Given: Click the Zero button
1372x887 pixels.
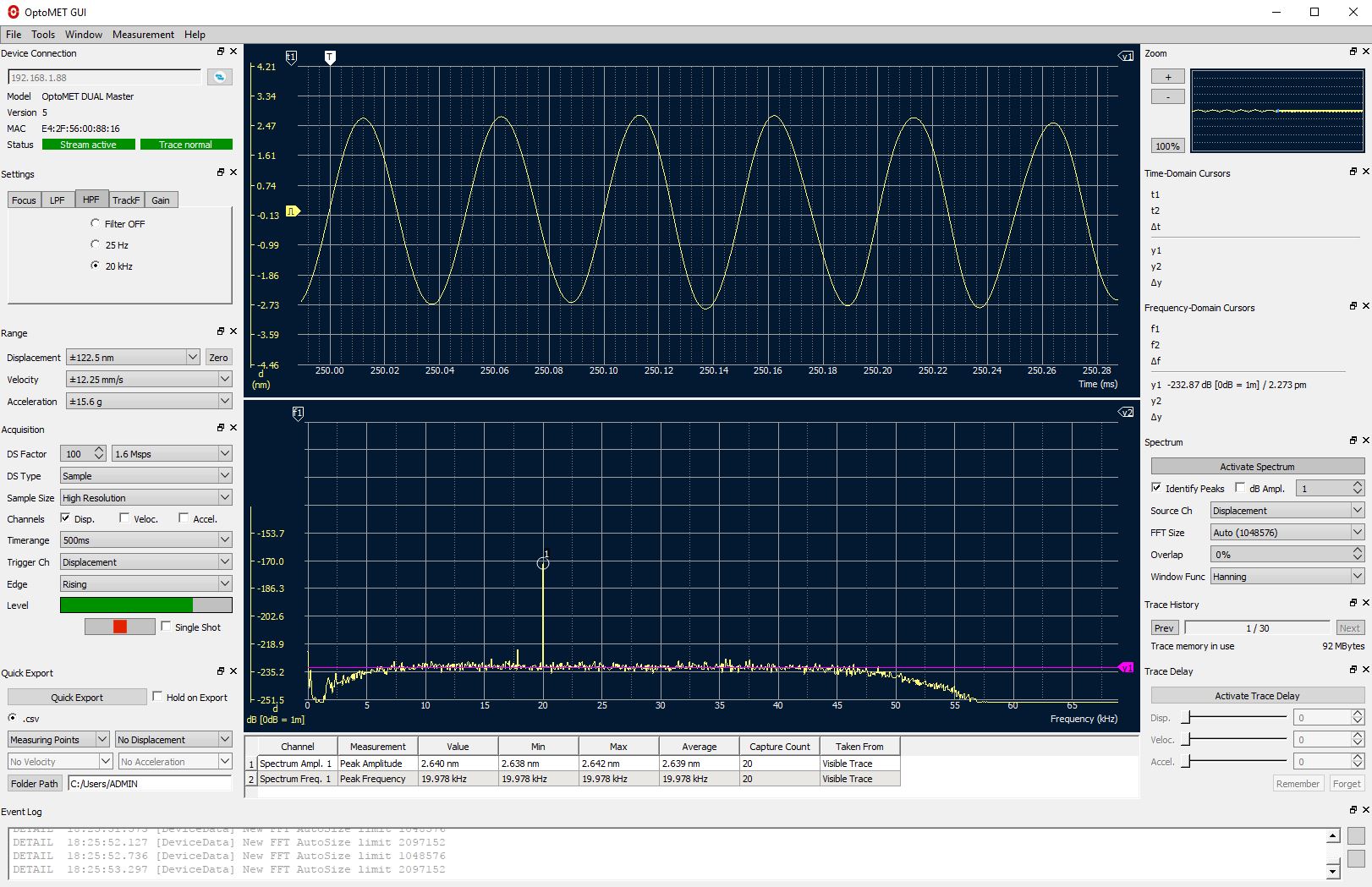Looking at the screenshot, I should point(218,358).
